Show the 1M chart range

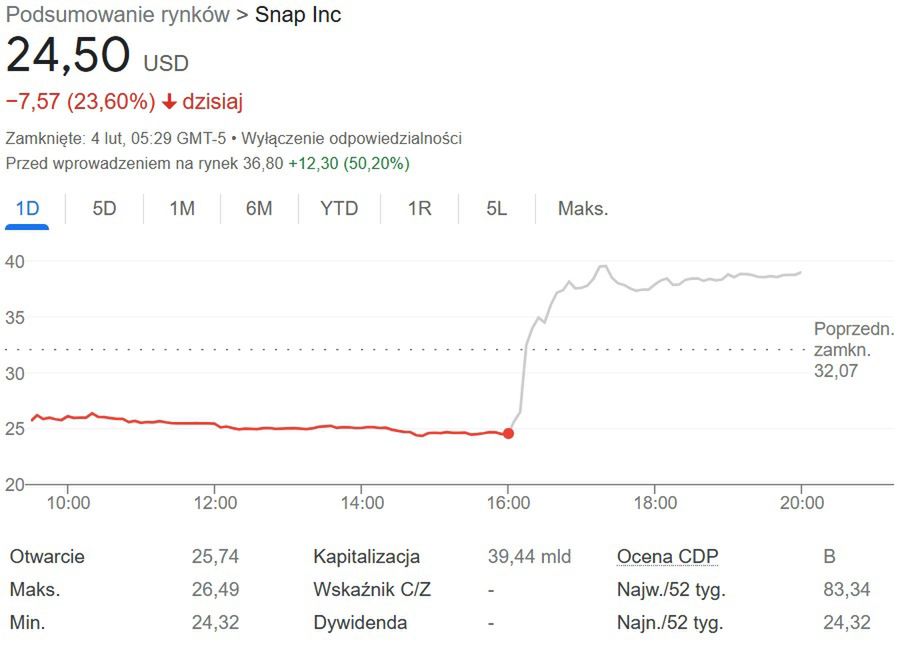click(x=181, y=208)
